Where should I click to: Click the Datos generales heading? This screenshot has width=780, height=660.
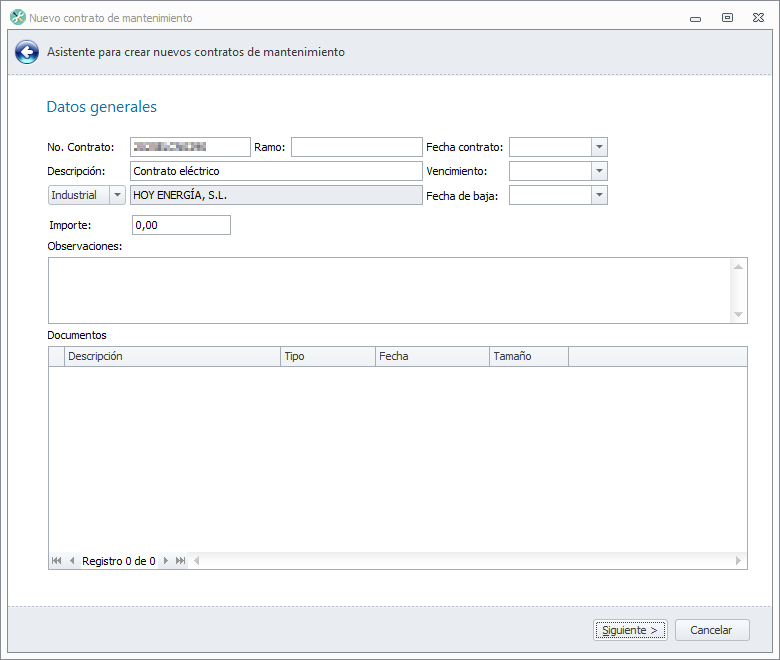(101, 106)
